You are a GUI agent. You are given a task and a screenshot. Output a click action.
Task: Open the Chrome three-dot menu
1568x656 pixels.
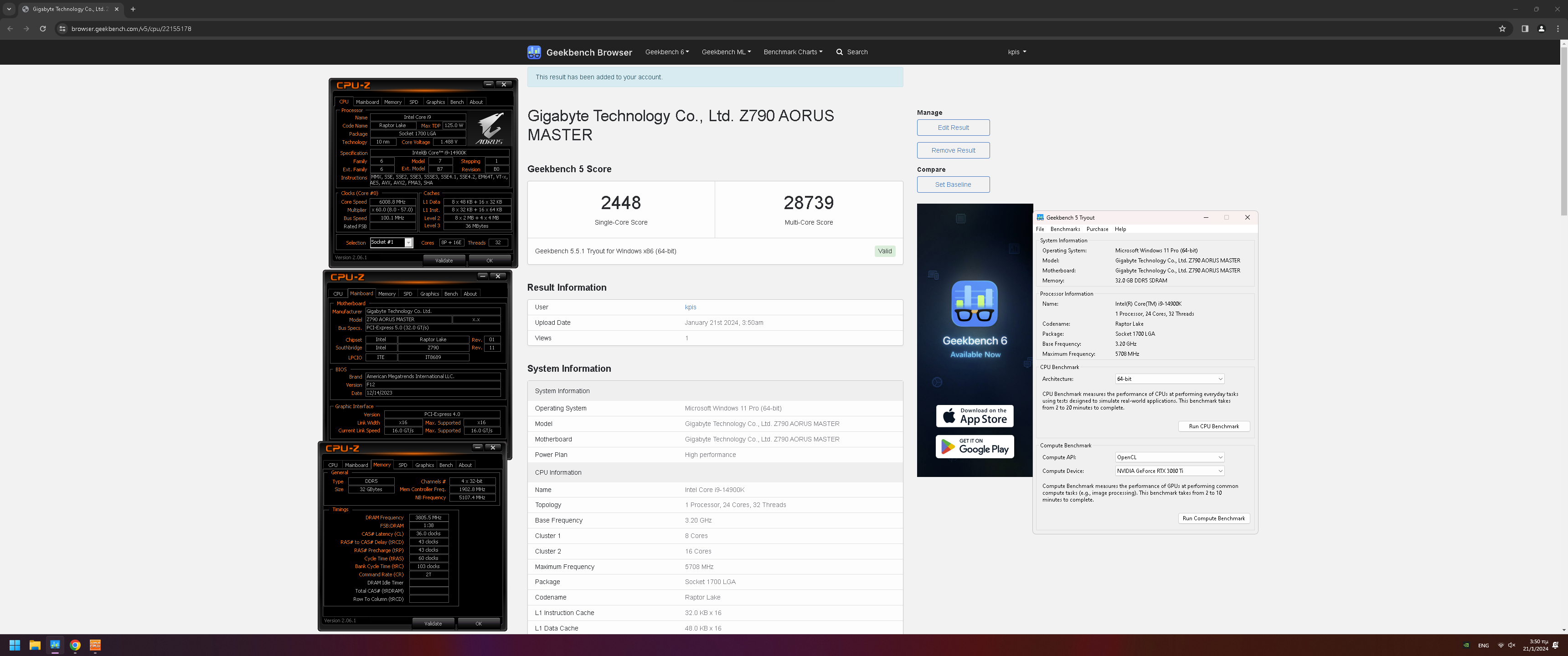(1558, 29)
